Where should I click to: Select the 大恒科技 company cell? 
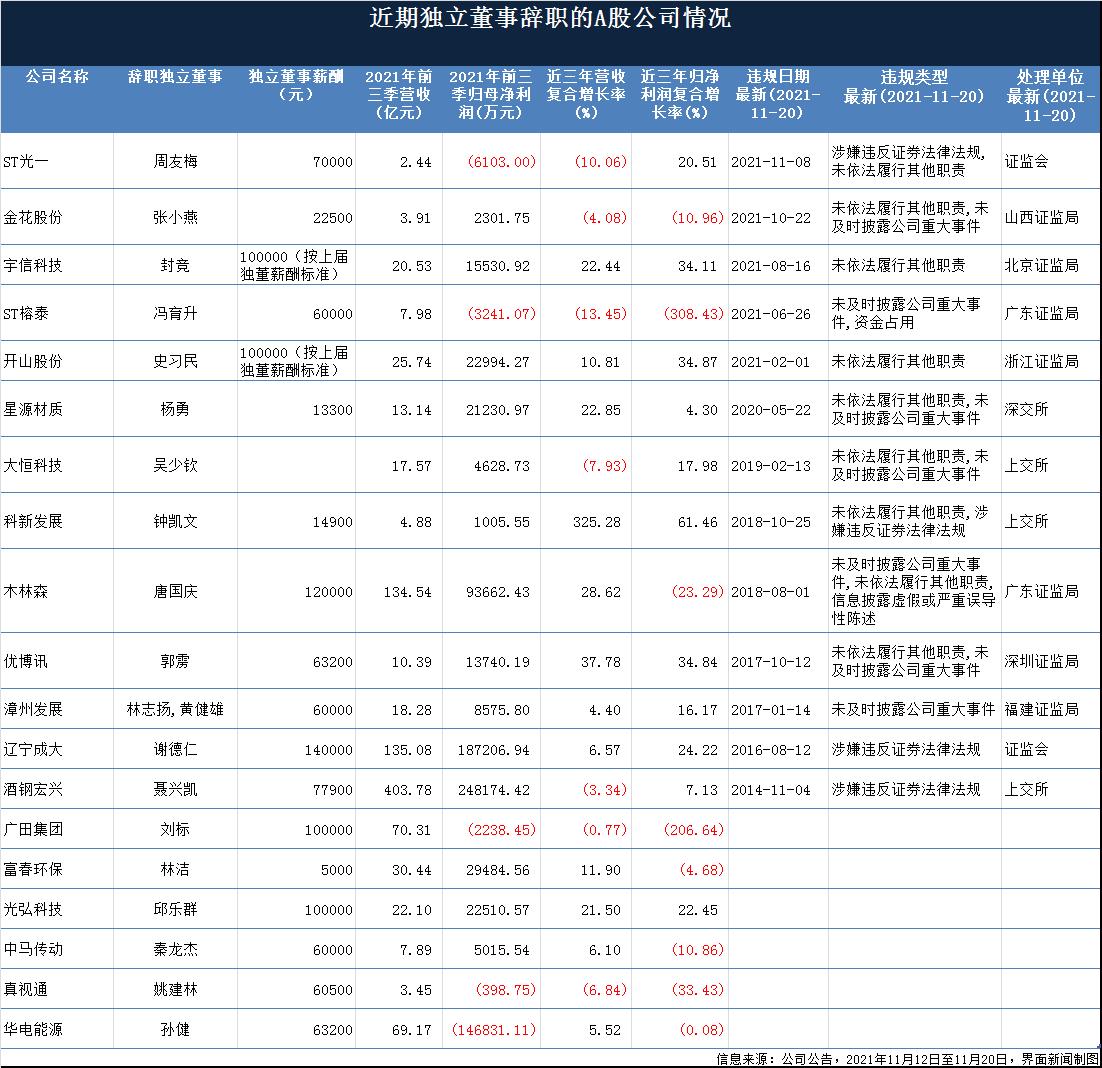click(x=33, y=465)
